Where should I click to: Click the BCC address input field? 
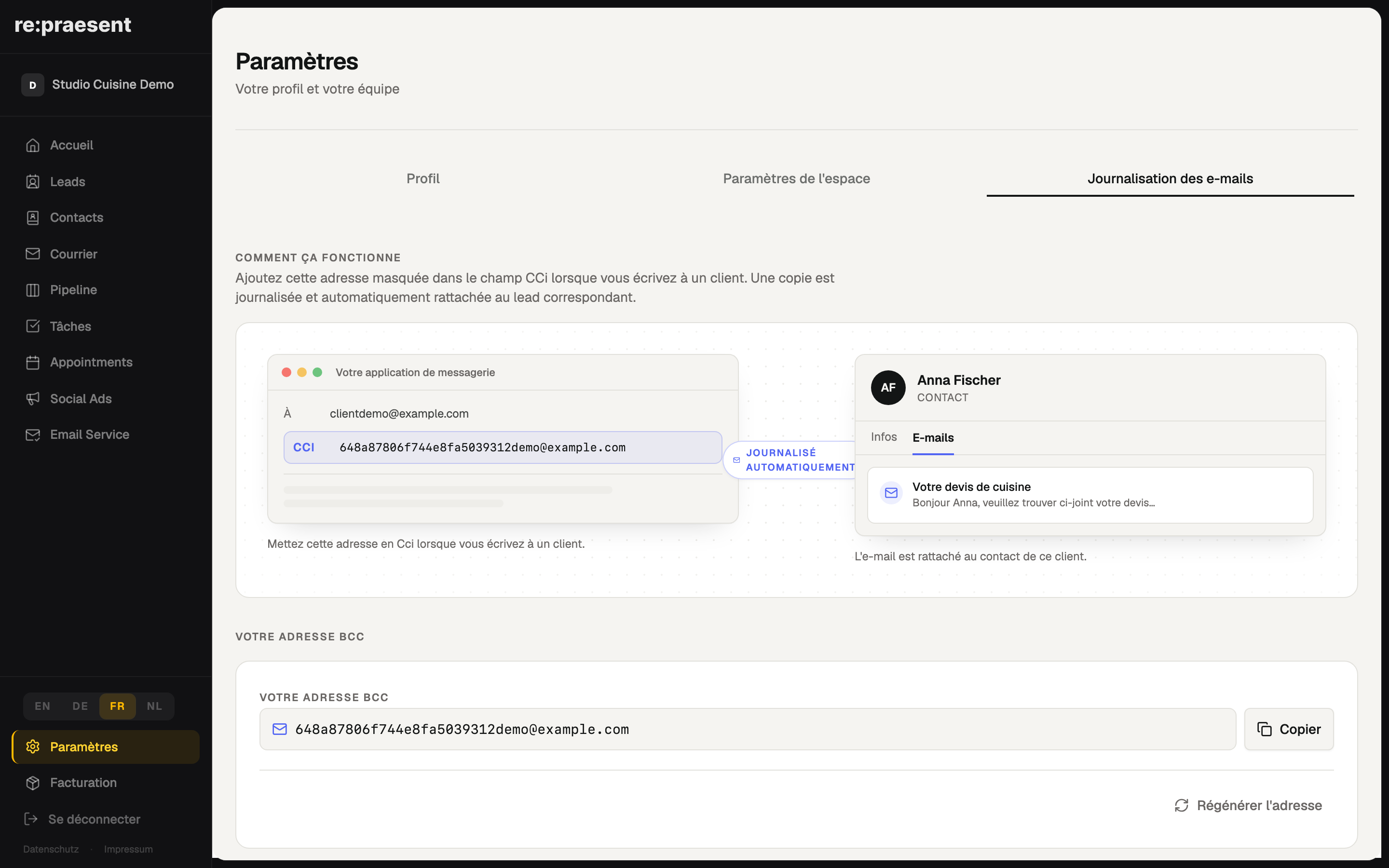coord(747,729)
